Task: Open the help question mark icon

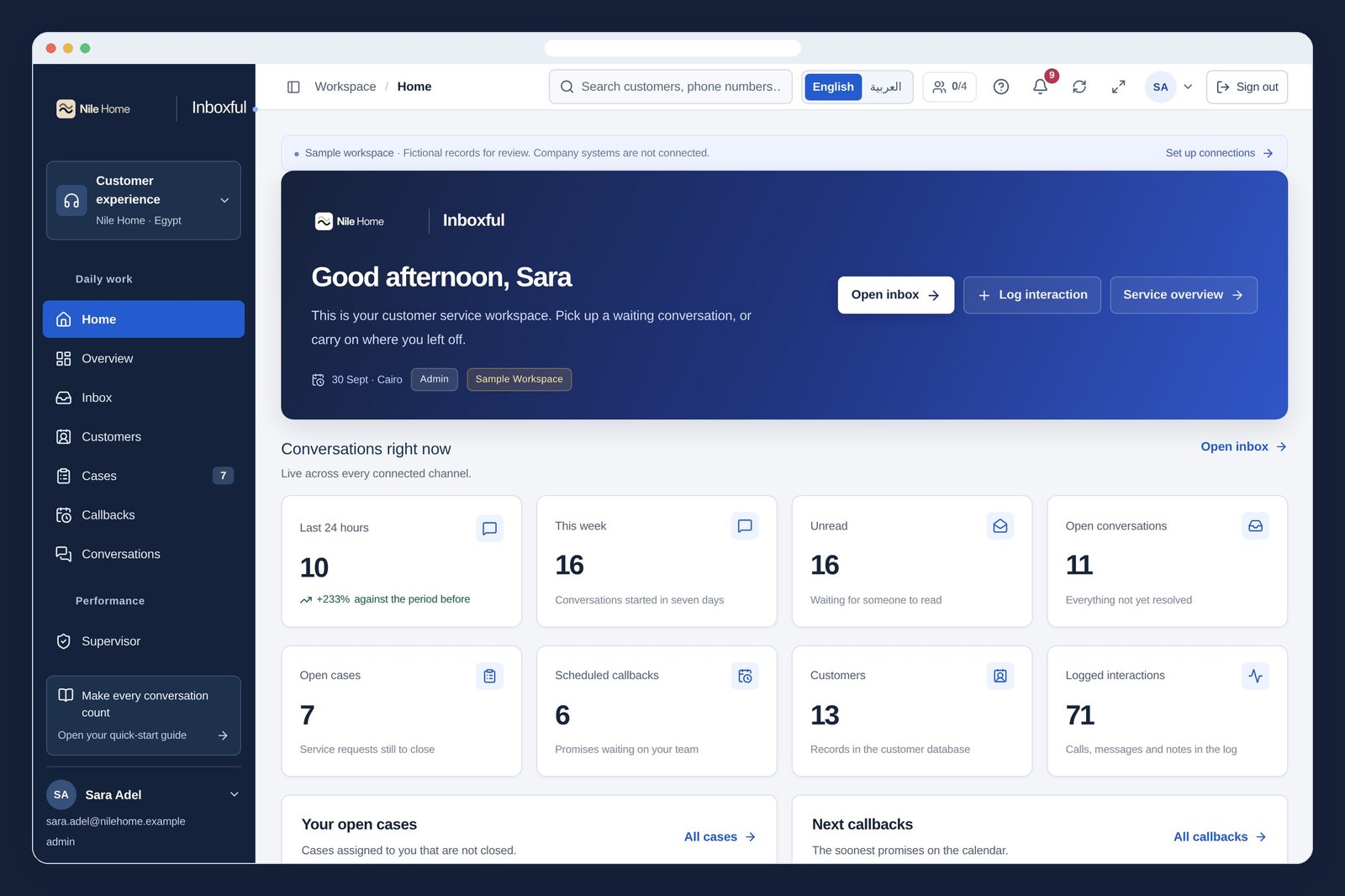Action: (x=1000, y=87)
